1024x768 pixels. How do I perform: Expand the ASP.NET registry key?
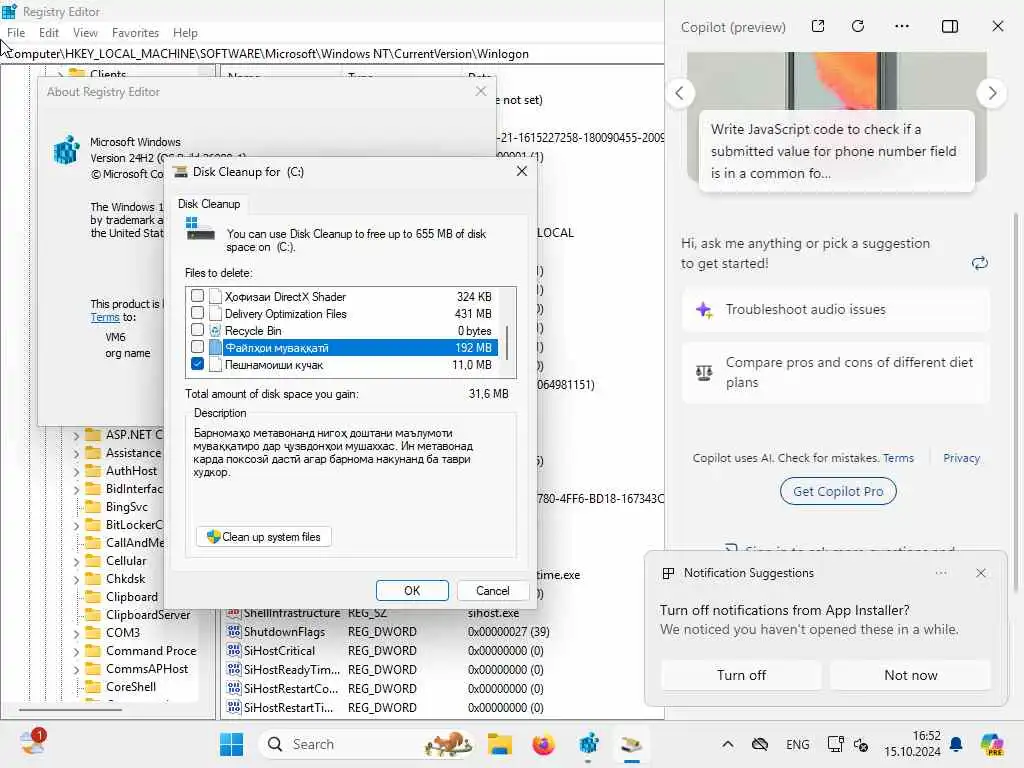[76, 435]
